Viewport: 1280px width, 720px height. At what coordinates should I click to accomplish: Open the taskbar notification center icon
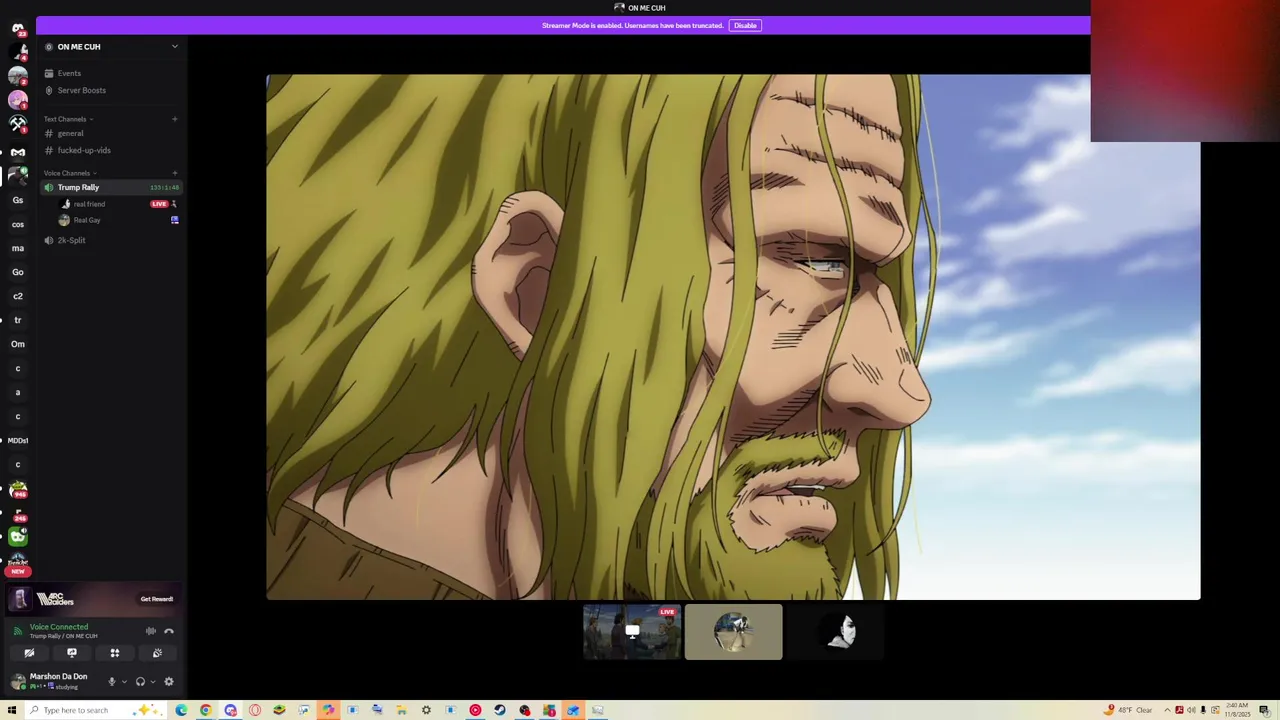[1265, 710]
